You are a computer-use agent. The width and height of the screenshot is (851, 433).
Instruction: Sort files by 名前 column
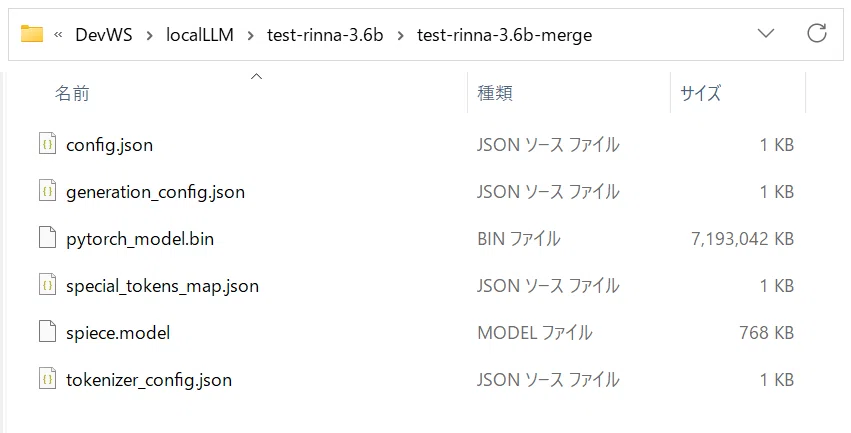(72, 93)
